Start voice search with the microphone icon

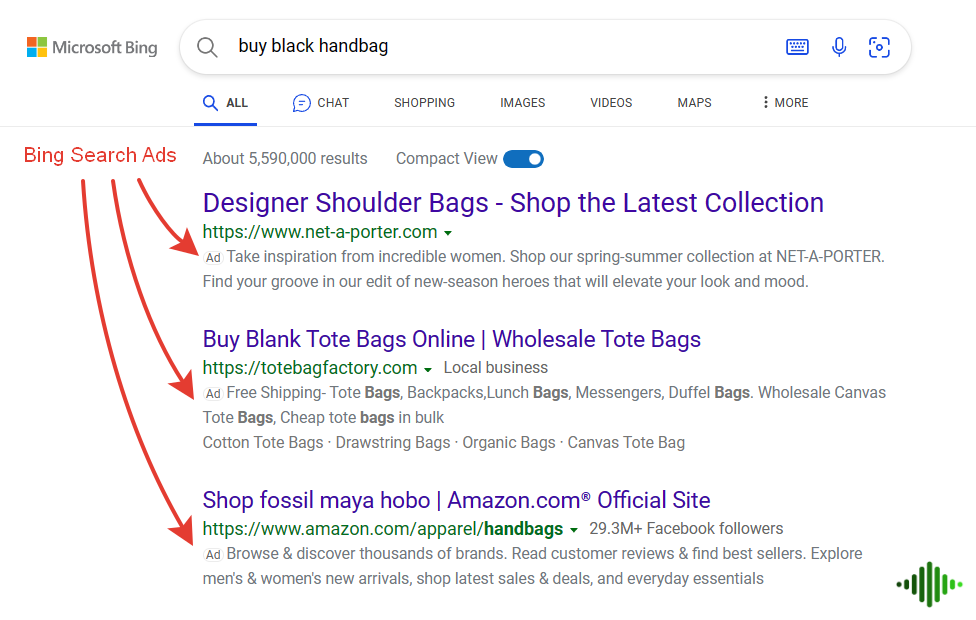tap(838, 46)
